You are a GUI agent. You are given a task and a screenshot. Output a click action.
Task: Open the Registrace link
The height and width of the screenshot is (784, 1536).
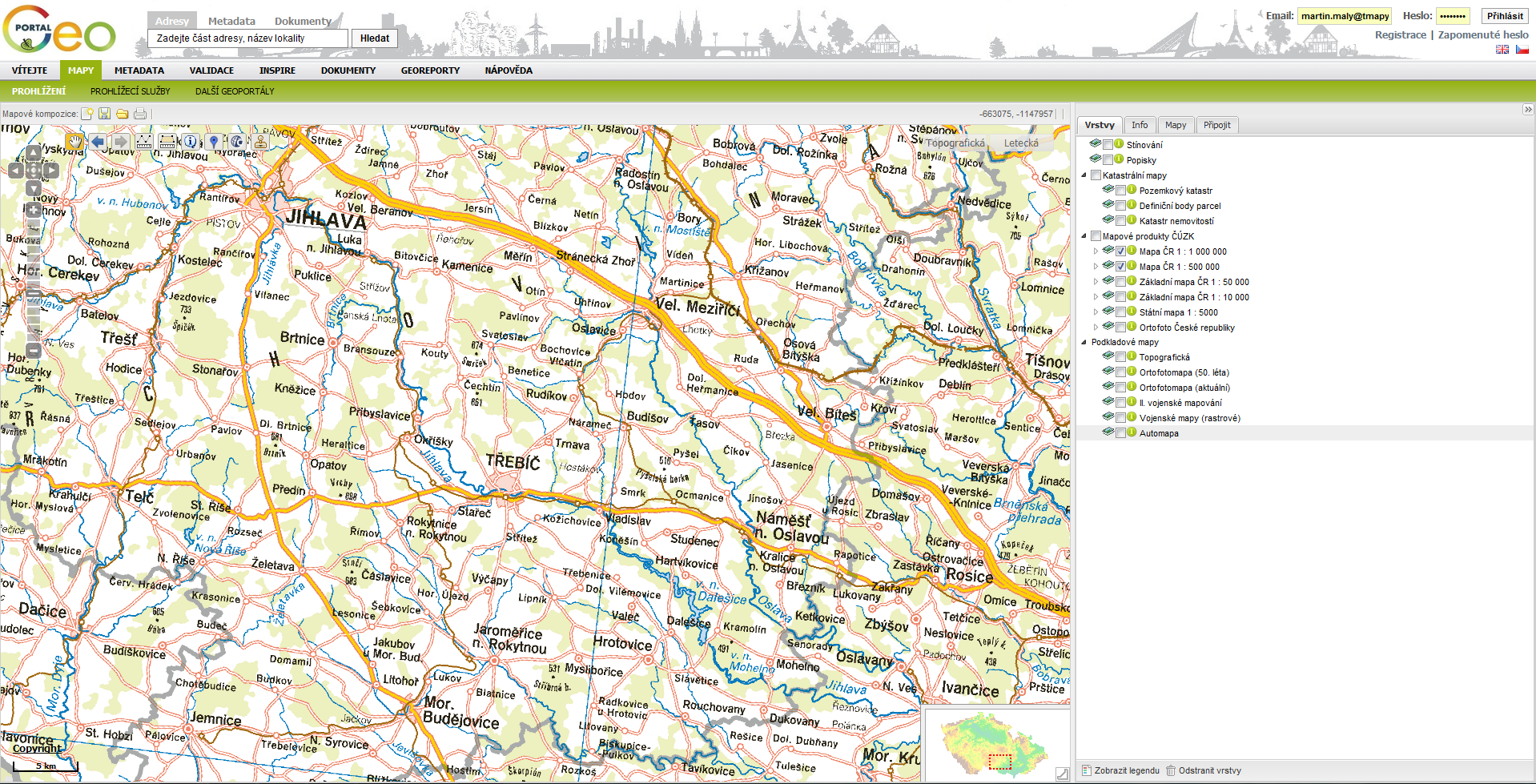[1401, 35]
